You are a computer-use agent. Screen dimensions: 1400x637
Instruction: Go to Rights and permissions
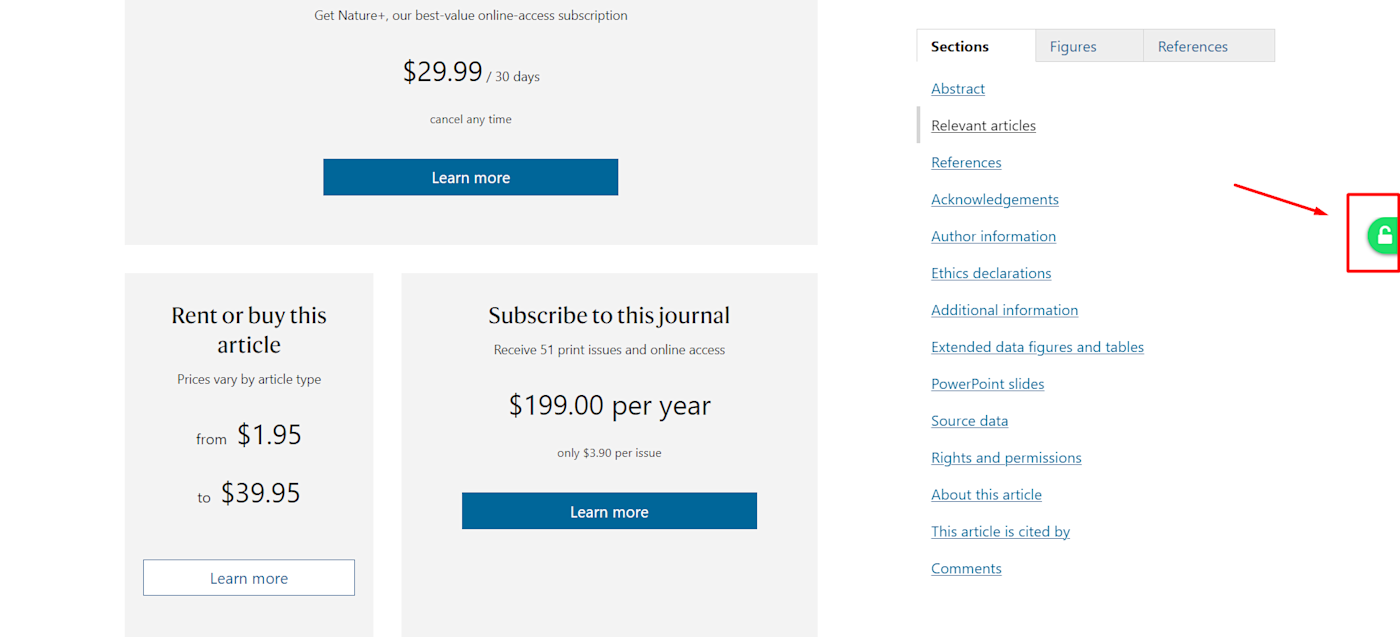pos(1006,458)
